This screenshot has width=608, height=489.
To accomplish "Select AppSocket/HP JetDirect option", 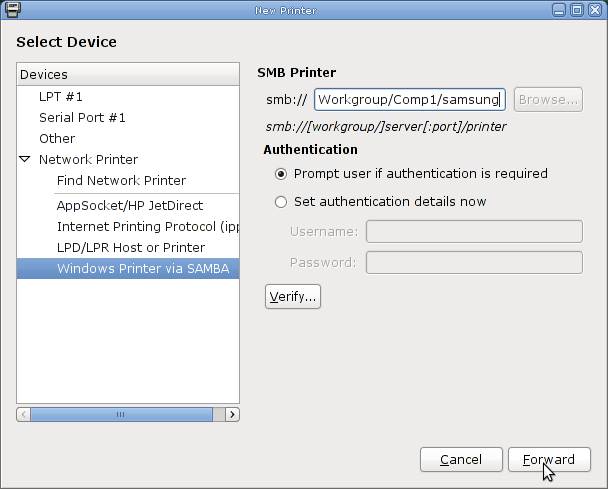I will click(x=128, y=206).
